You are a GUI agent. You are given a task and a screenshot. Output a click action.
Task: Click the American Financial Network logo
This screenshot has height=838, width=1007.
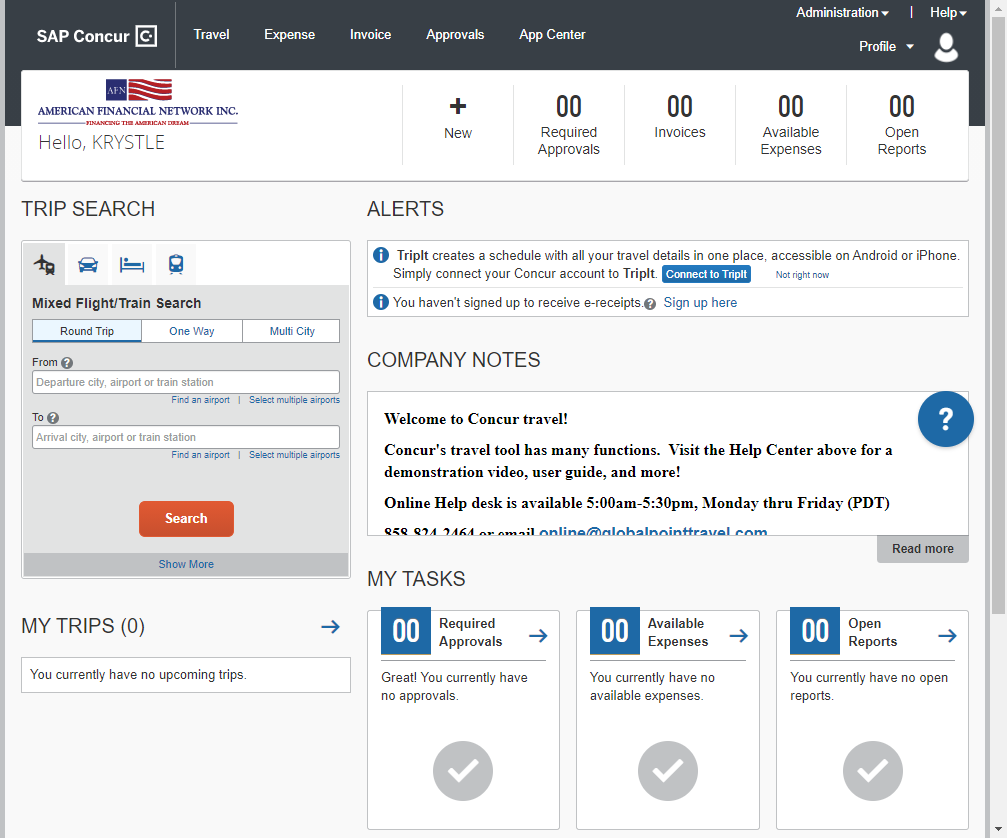(138, 102)
